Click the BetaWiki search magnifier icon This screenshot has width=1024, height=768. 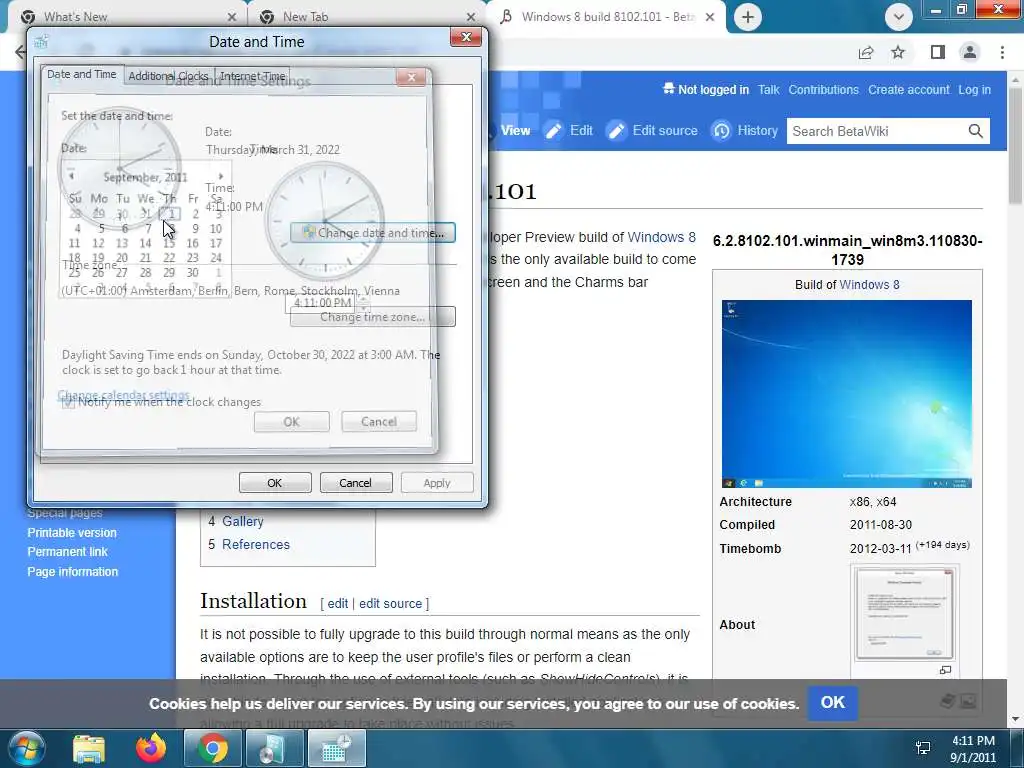click(x=975, y=131)
